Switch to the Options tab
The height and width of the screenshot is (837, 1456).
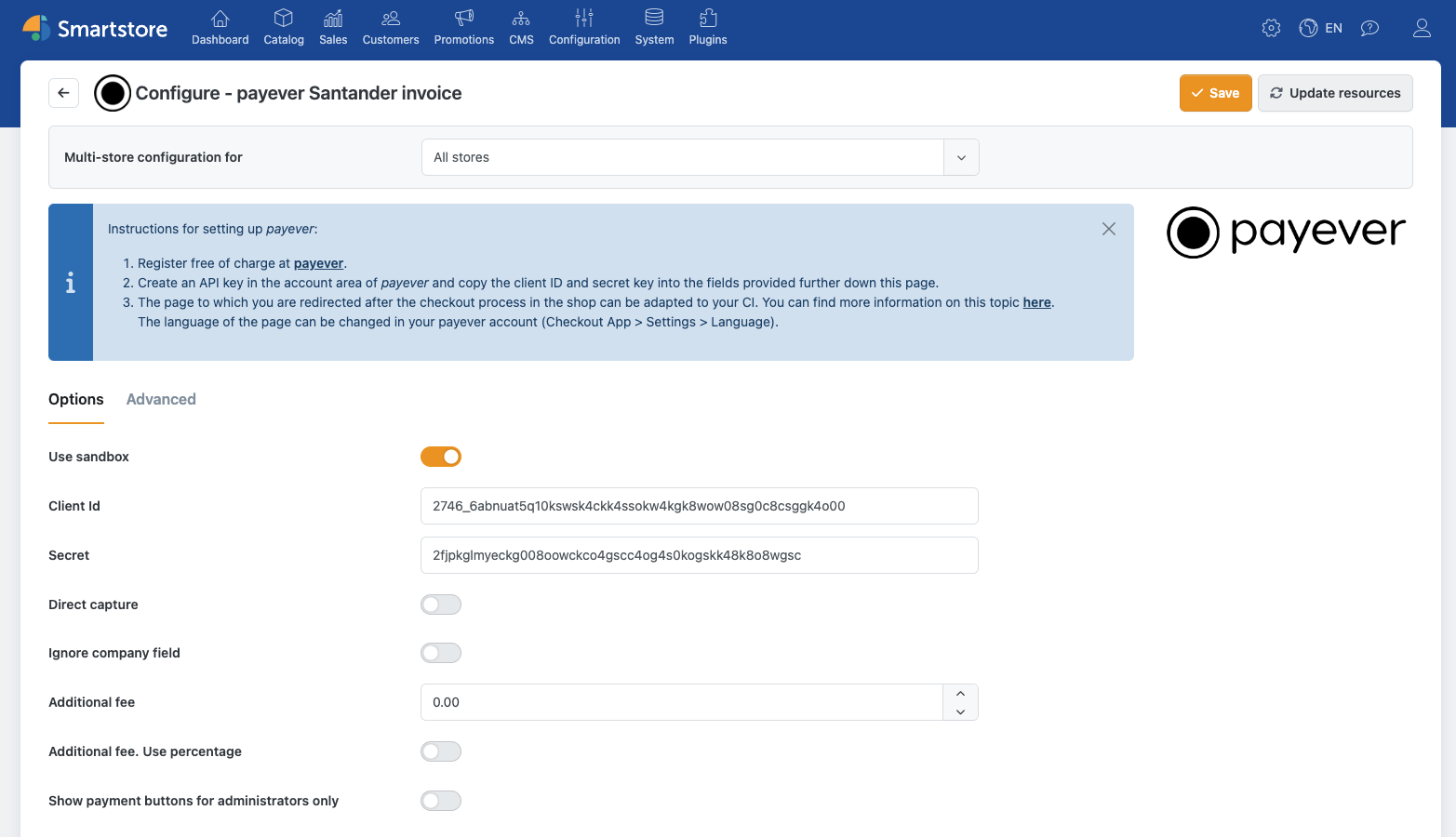[76, 399]
